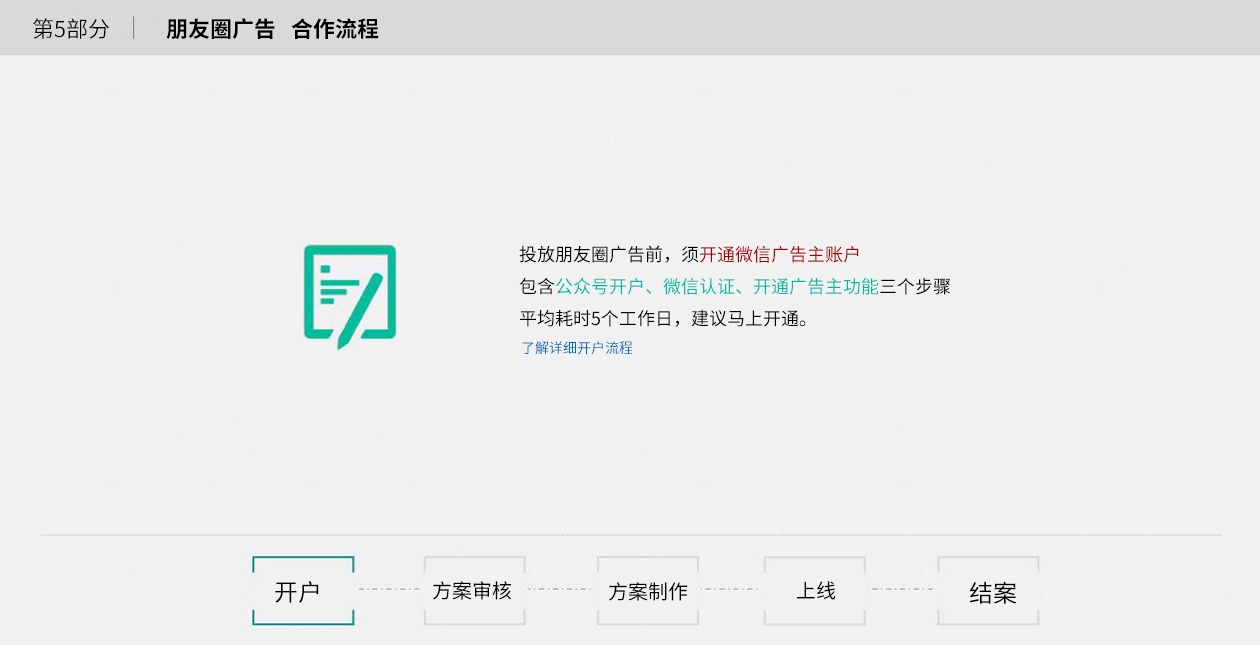Go to the 方案审核 step
The height and width of the screenshot is (645, 1260).
[474, 591]
